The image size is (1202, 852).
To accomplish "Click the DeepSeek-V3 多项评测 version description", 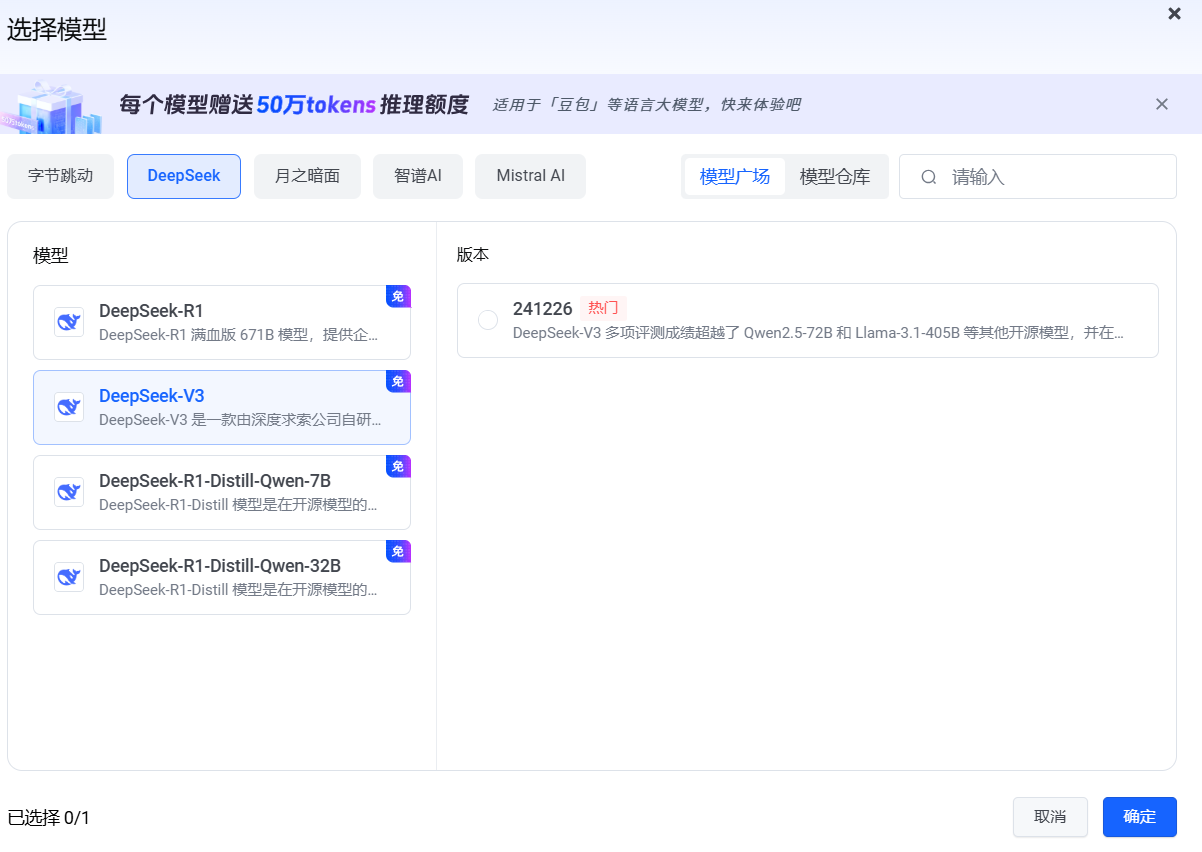I will click(818, 333).
